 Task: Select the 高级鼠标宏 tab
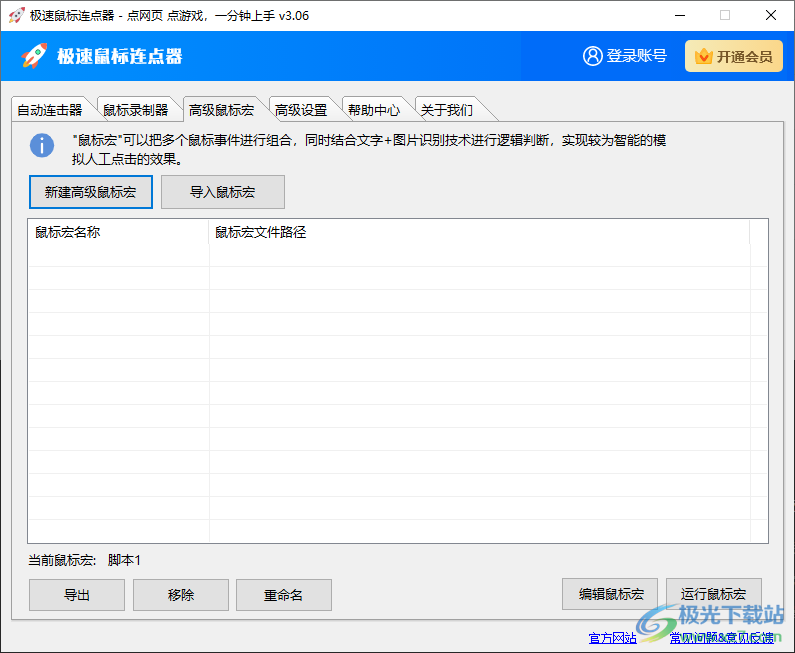221,110
